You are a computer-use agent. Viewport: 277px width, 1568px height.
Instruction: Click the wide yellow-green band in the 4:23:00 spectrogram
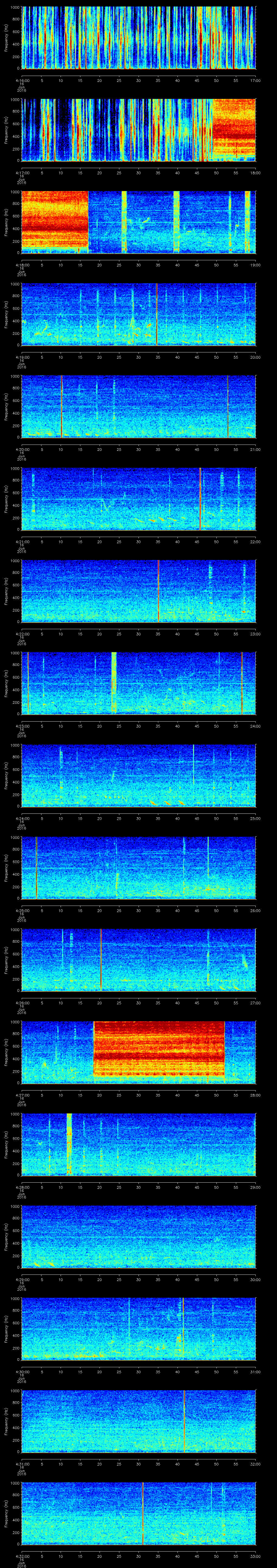pos(114,682)
